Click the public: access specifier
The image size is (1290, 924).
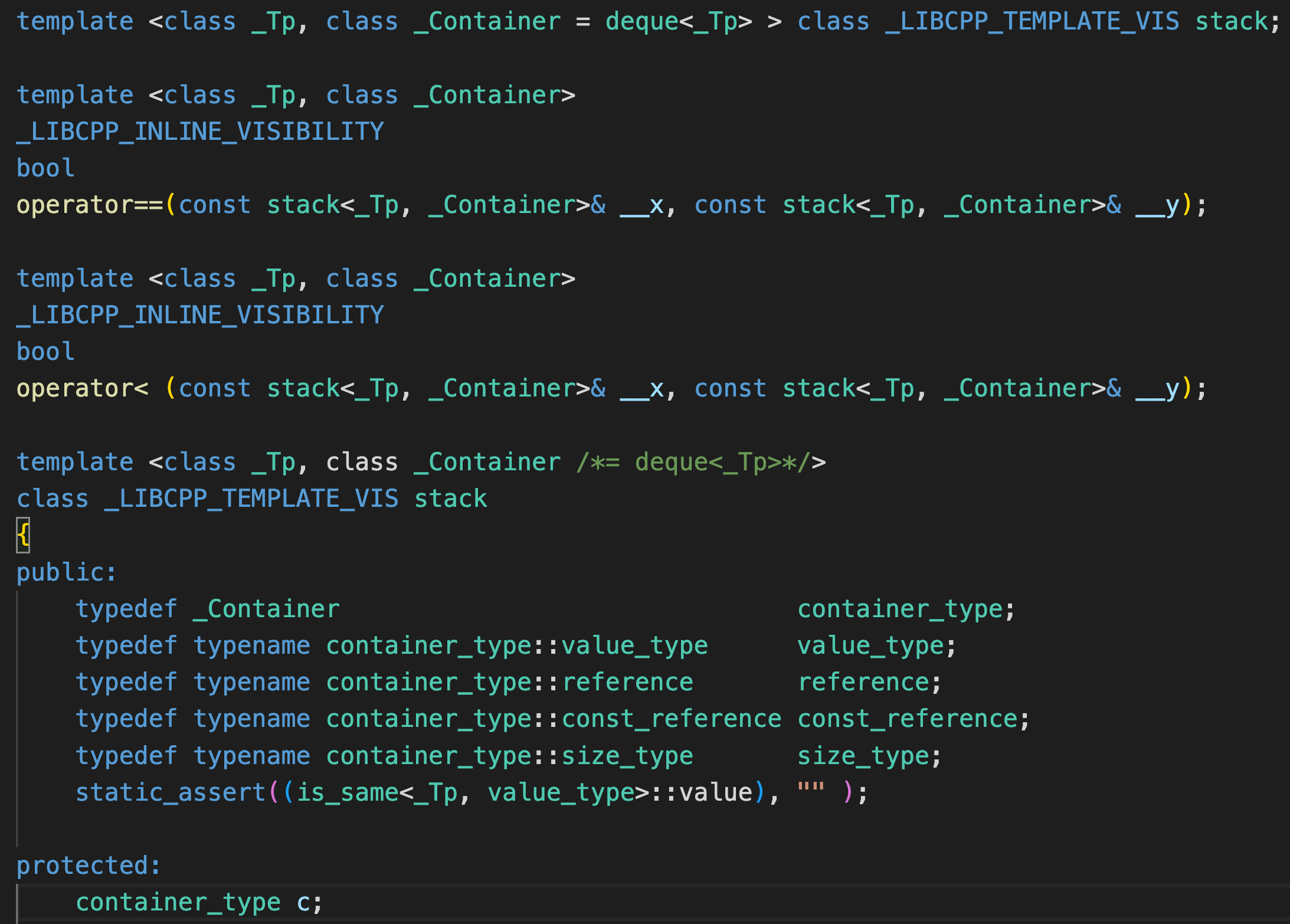66,572
